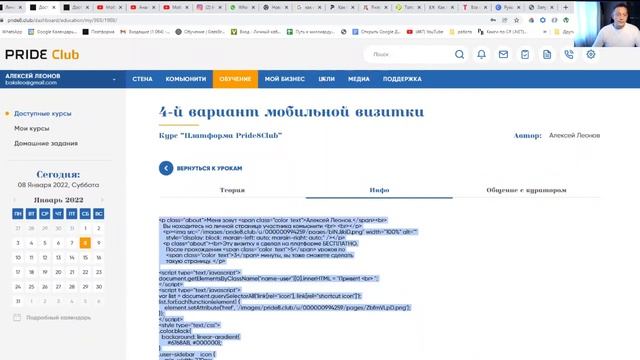Select highlighted date 8 in calendar
The height and width of the screenshot is (360, 640).
click(85, 243)
